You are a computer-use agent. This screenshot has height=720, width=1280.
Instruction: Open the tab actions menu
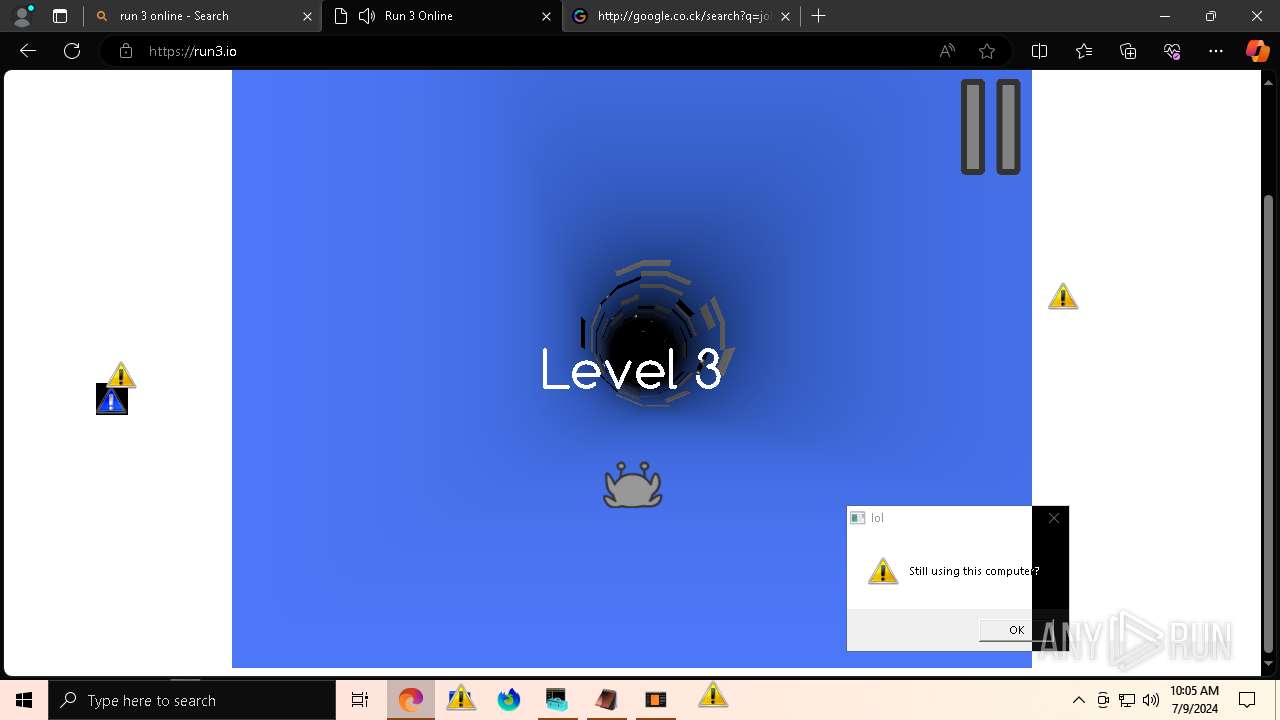click(60, 16)
